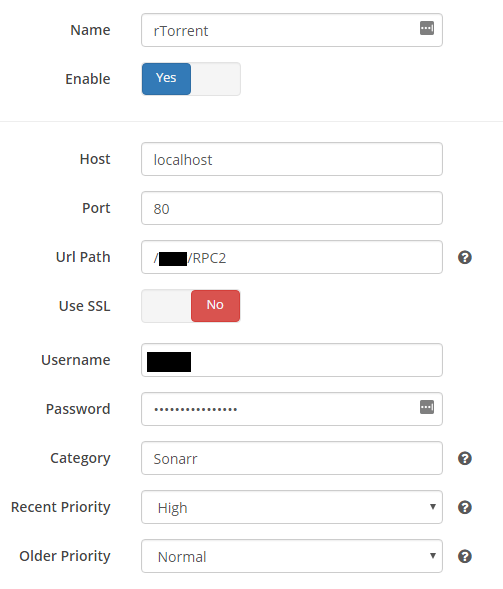The height and width of the screenshot is (589, 503).
Task: Show help tooltip for Older Priority
Action: point(465,556)
